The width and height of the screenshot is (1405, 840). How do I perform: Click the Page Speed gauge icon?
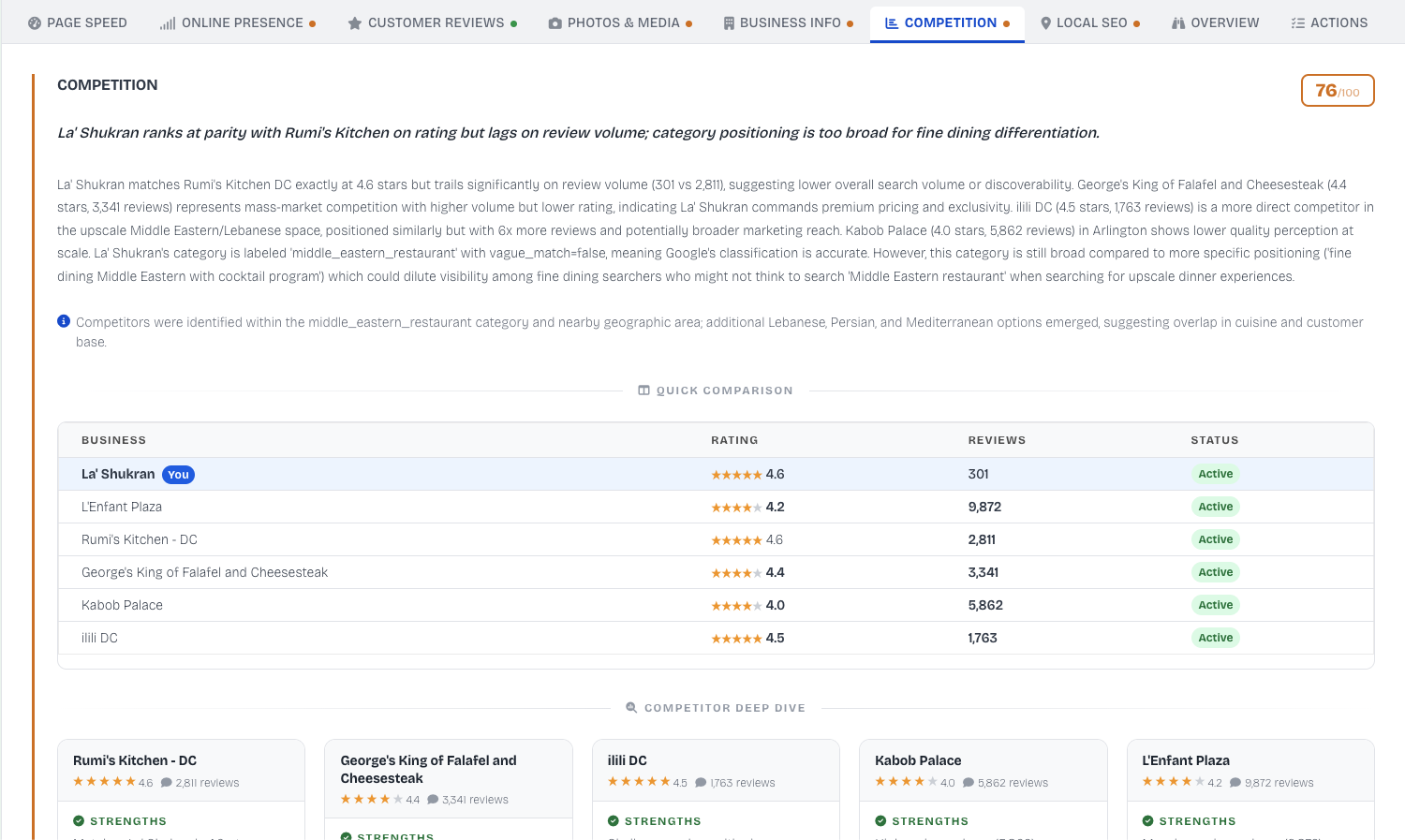[x=35, y=22]
